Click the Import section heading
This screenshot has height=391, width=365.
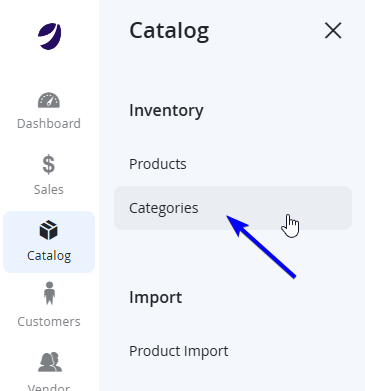click(x=156, y=298)
